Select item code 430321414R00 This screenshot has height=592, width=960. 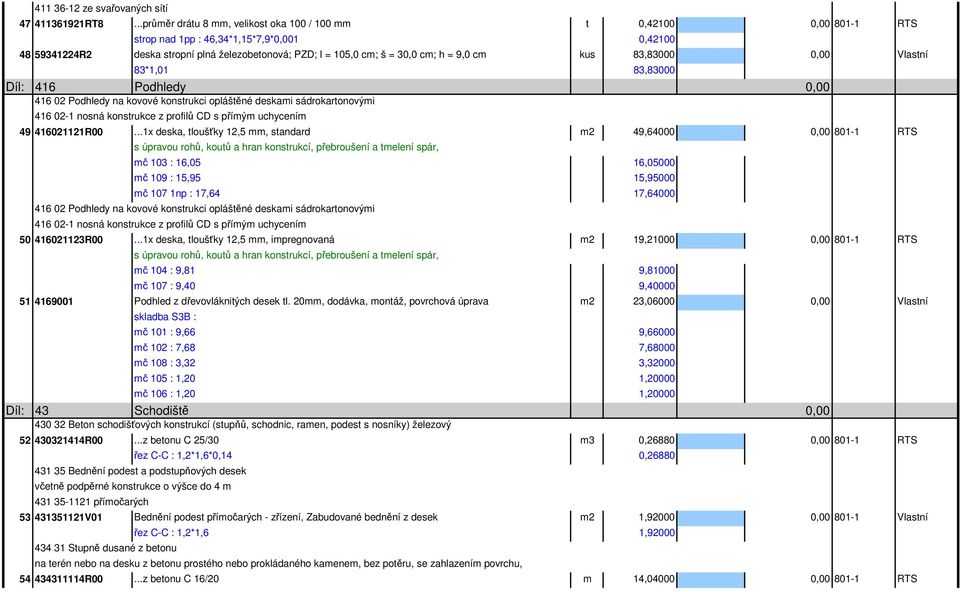point(69,440)
